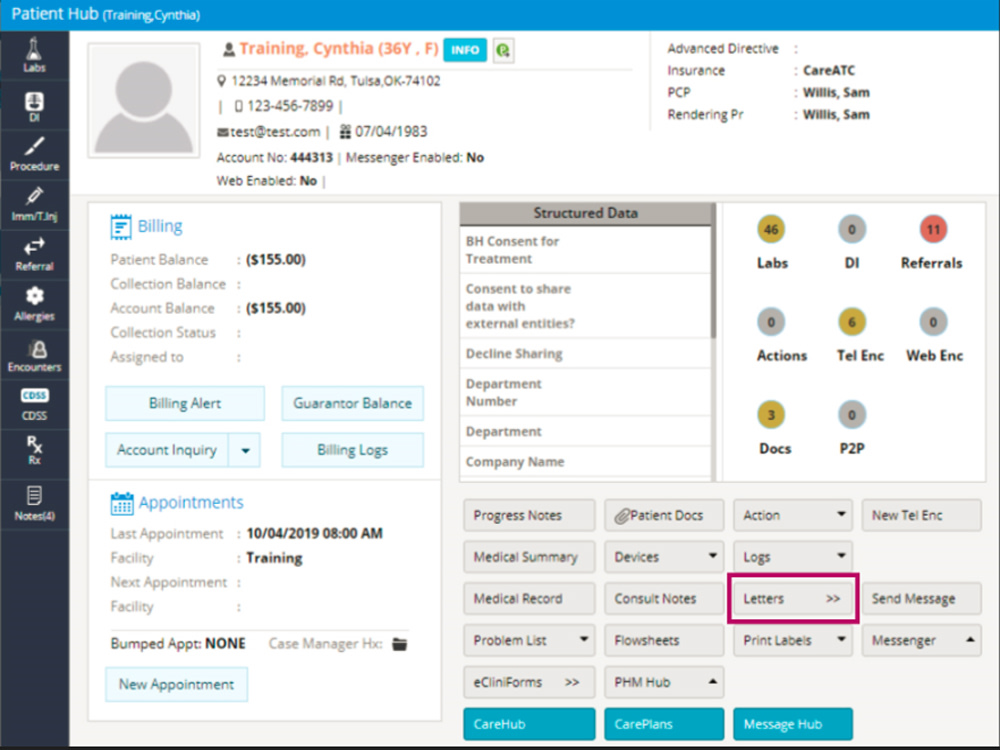
Task: Click the INFO button beside patient name
Action: pyautogui.click(x=465, y=50)
